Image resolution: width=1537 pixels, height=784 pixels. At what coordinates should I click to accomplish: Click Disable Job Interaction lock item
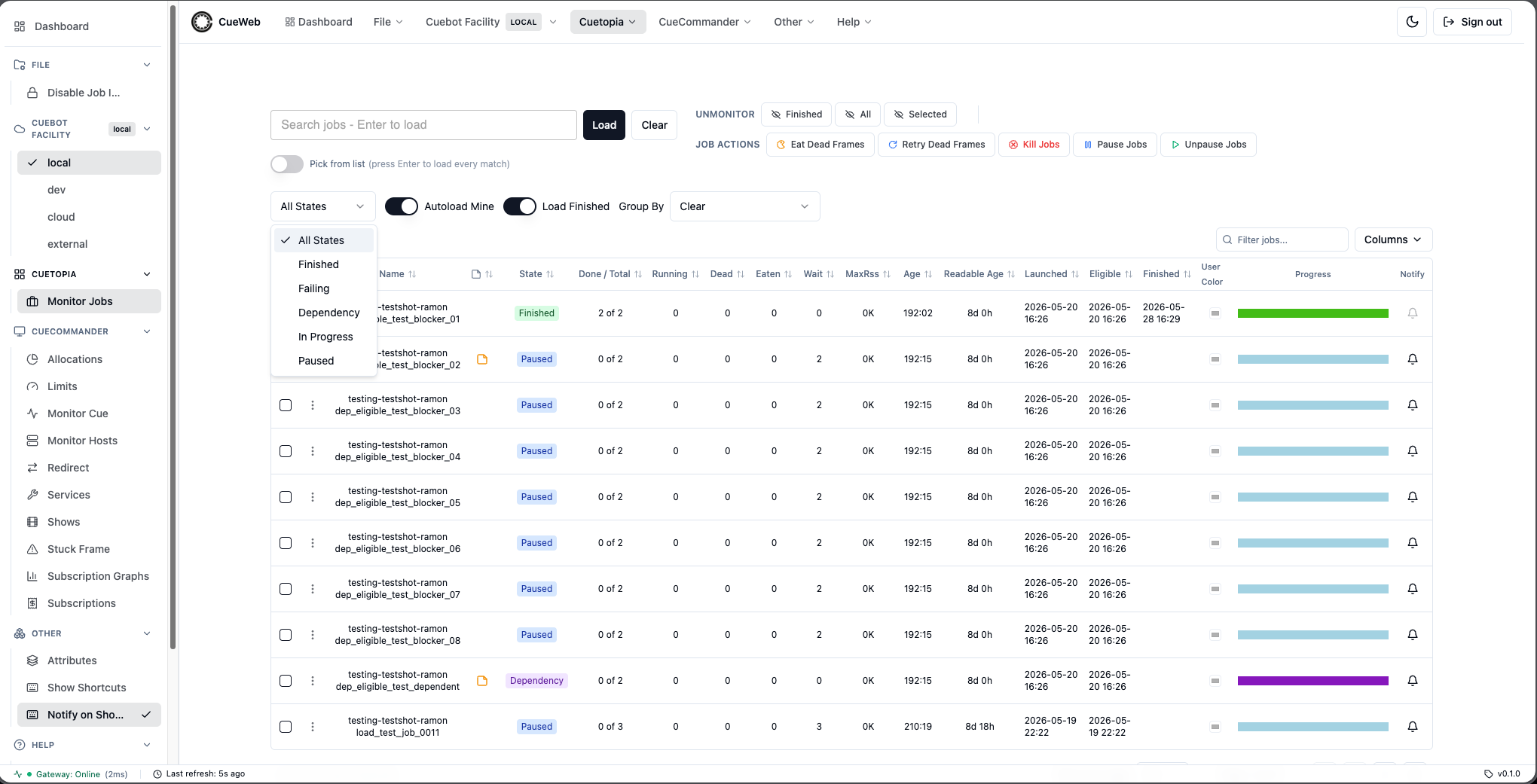point(89,93)
